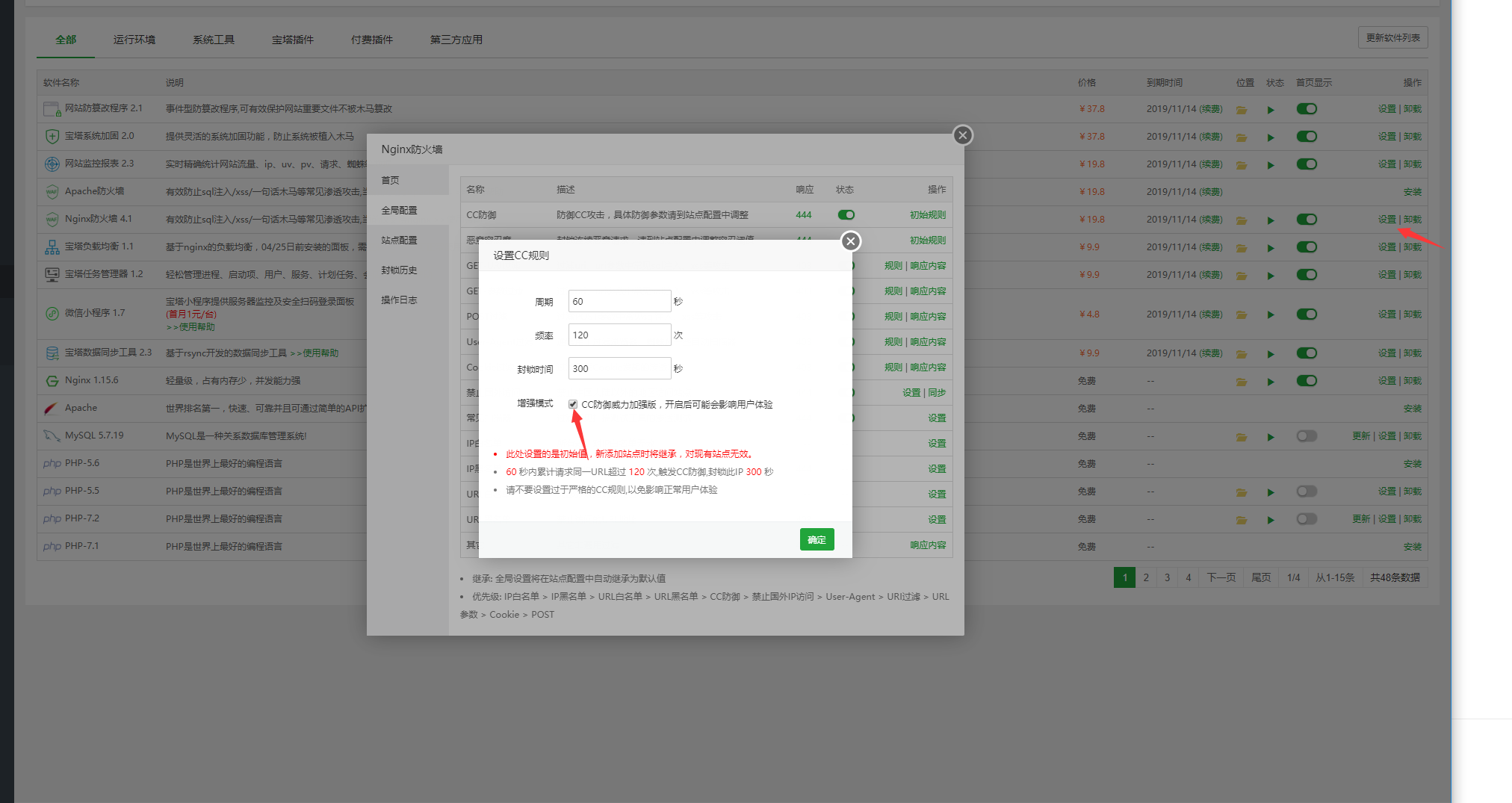Open folder location for 网站防篡改程序
The image size is (1512, 803).
click(x=1242, y=110)
